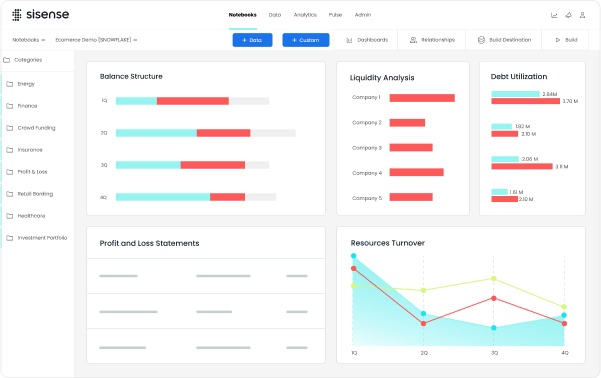Open the user profile icon

click(582, 15)
